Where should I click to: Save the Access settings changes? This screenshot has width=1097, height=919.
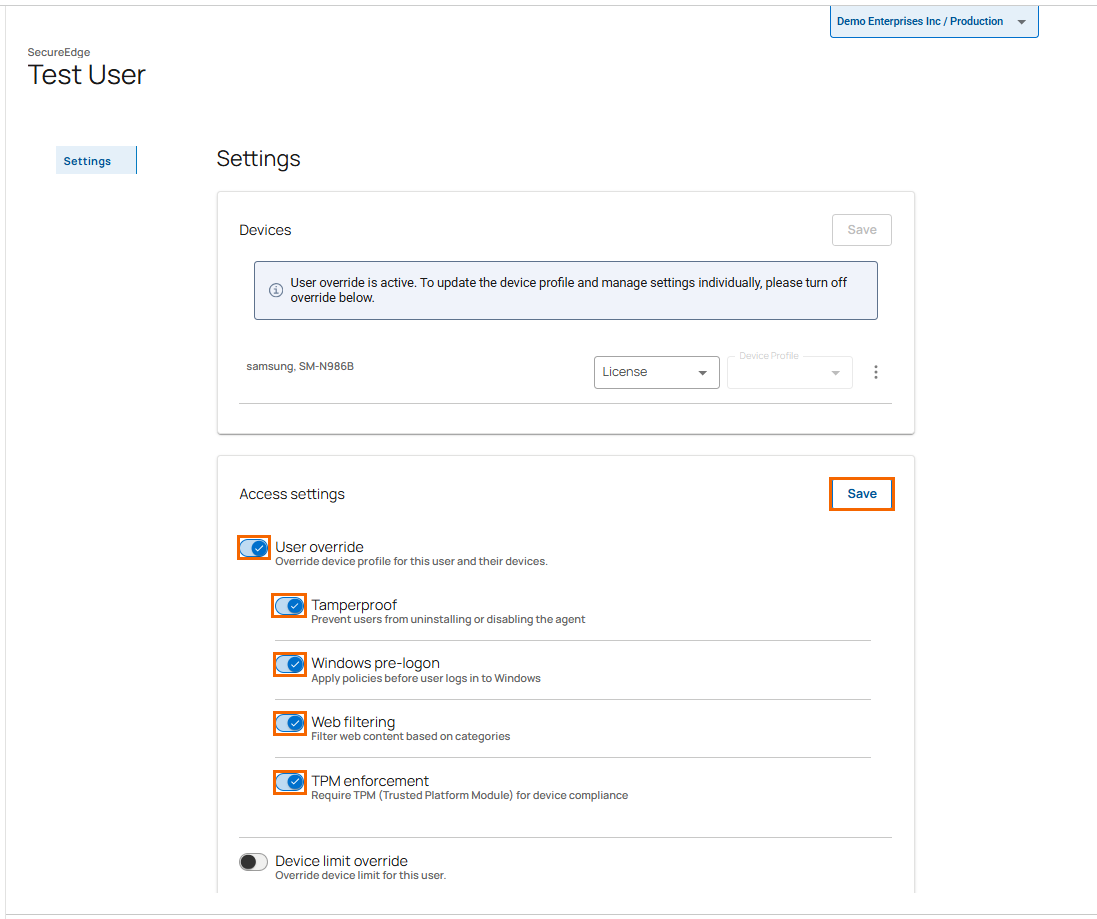click(x=861, y=494)
